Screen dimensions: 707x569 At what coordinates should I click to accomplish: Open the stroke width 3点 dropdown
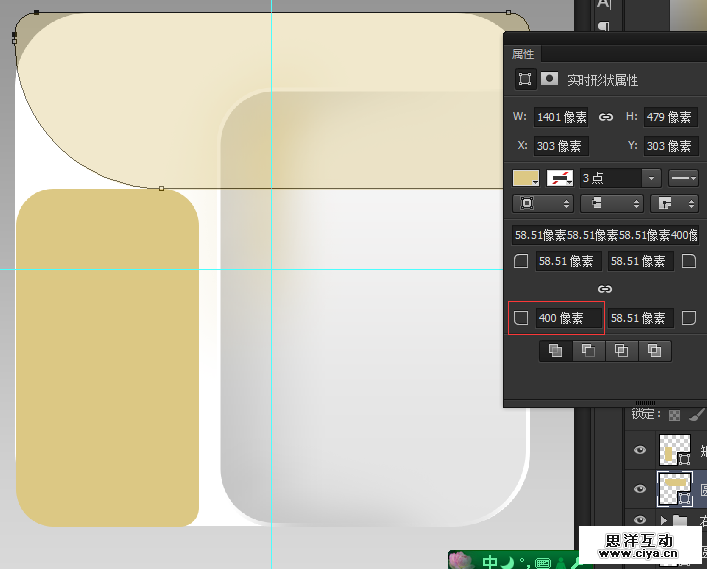pyautogui.click(x=652, y=178)
